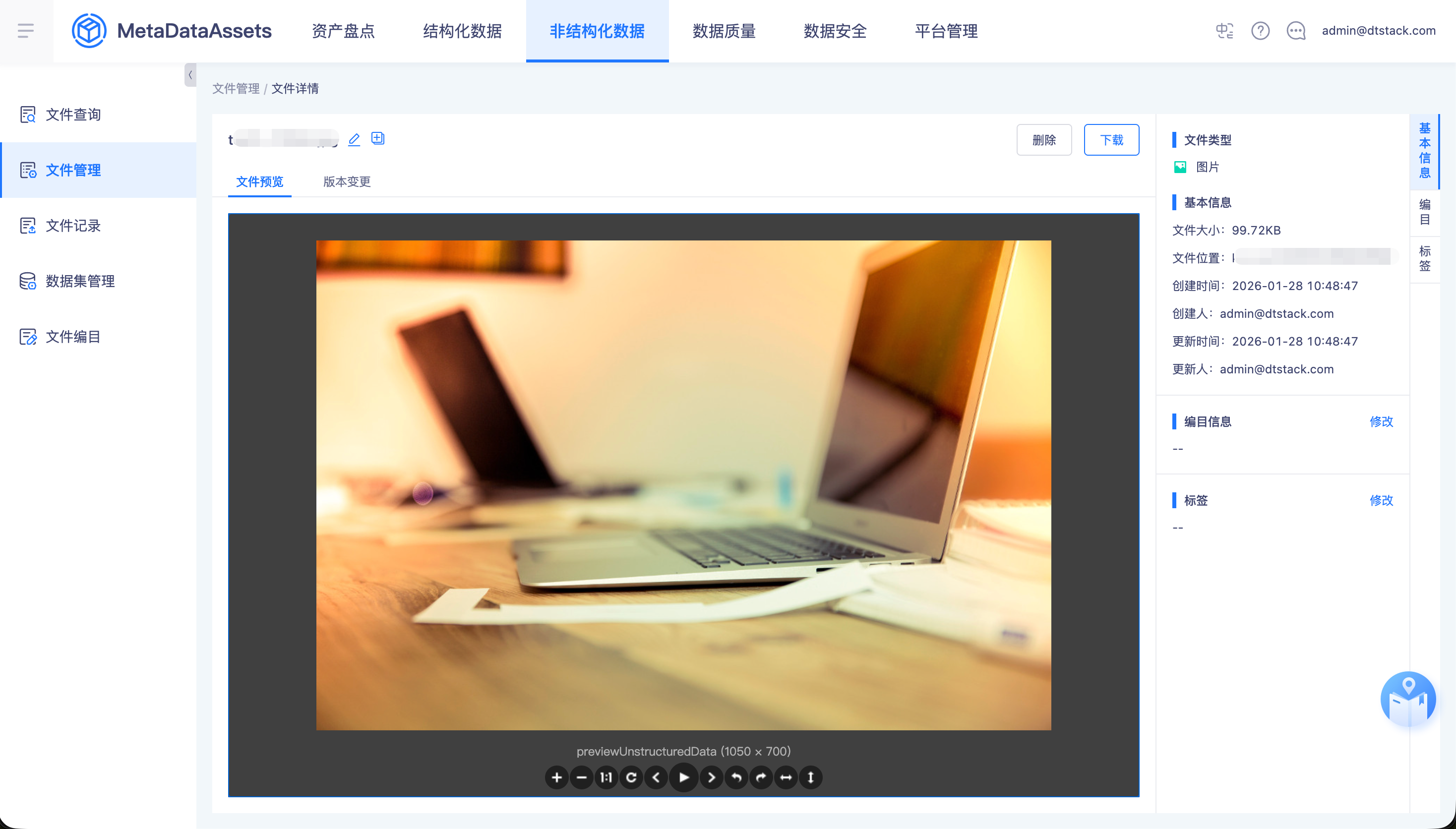
Task: Flip image horizontally in viewer toolbar
Action: (x=786, y=777)
